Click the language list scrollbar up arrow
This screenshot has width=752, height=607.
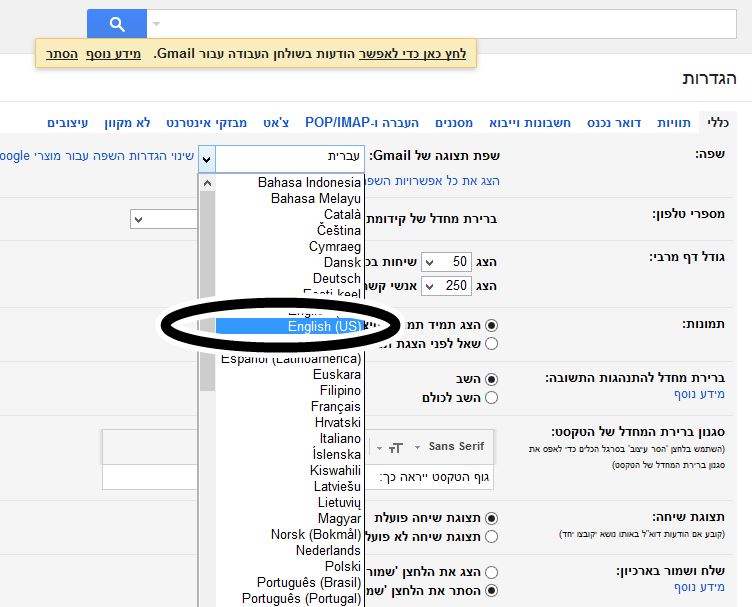pyautogui.click(x=206, y=183)
